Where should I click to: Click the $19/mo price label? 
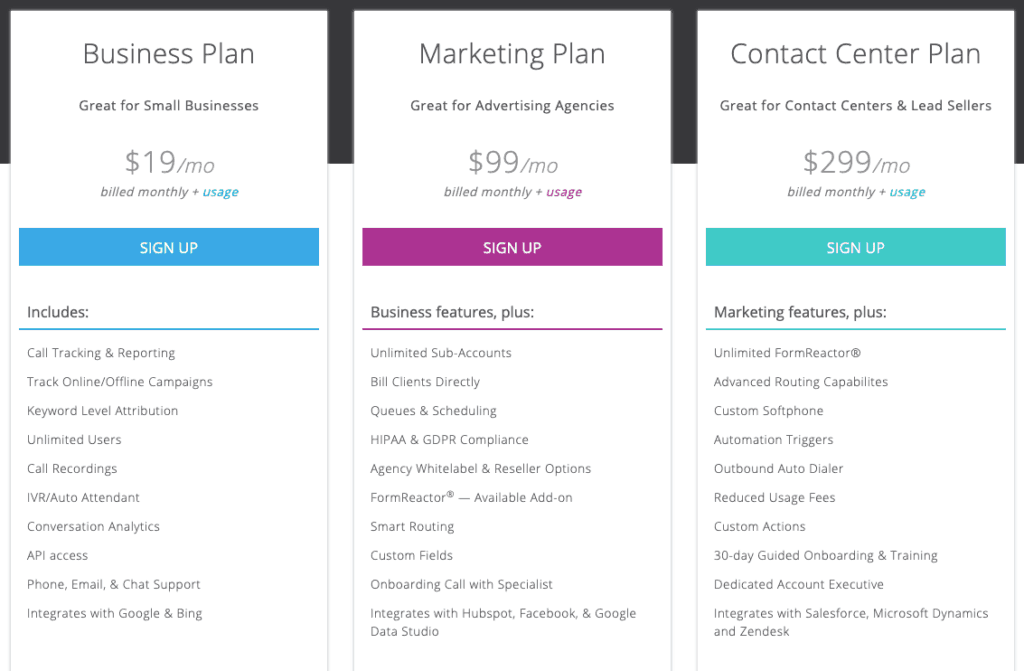coord(168,162)
